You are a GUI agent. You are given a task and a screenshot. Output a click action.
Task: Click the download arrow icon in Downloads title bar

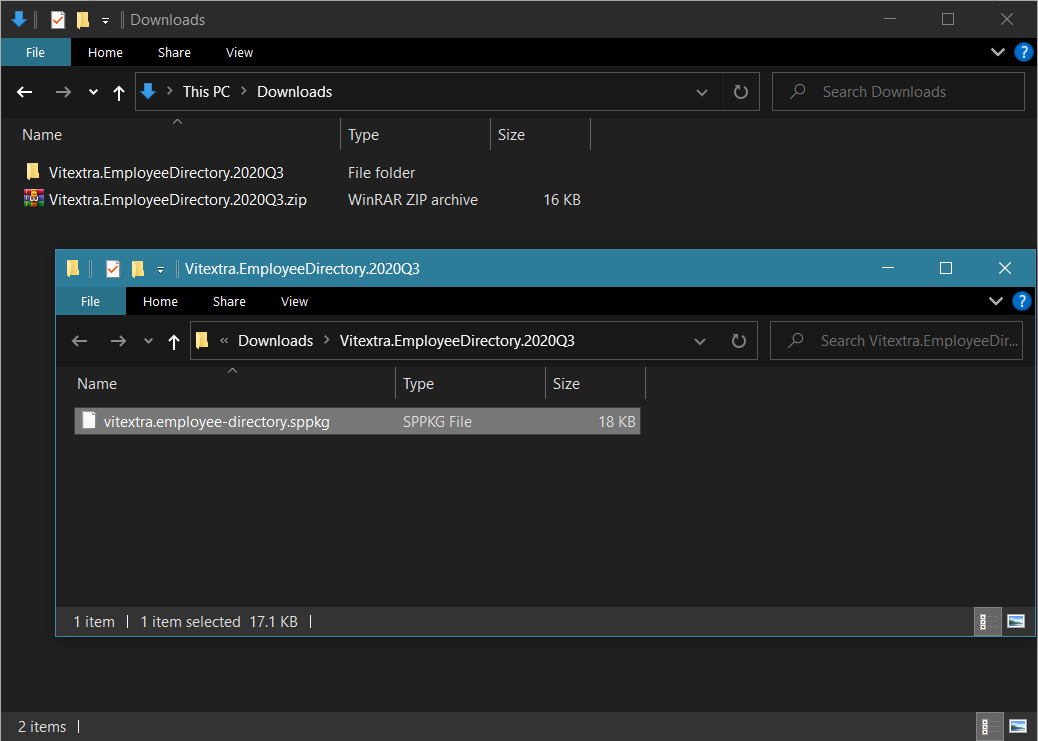19,19
